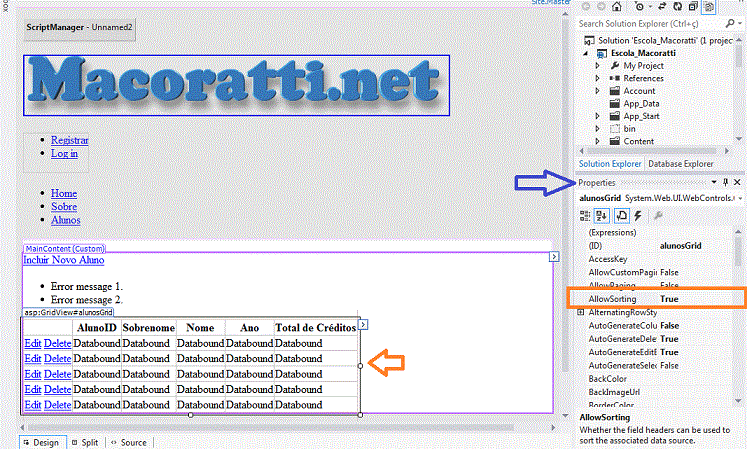747x449 pixels.
Task: Click the Registrar link
Action: pos(70,140)
